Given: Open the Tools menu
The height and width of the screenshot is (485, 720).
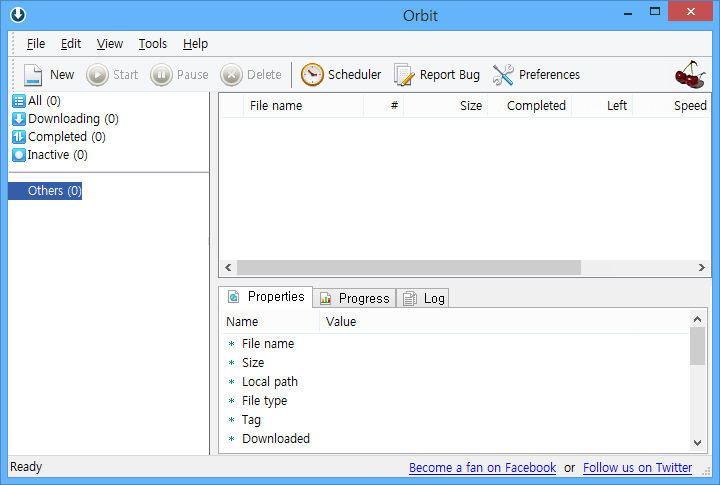Looking at the screenshot, I should (x=152, y=44).
